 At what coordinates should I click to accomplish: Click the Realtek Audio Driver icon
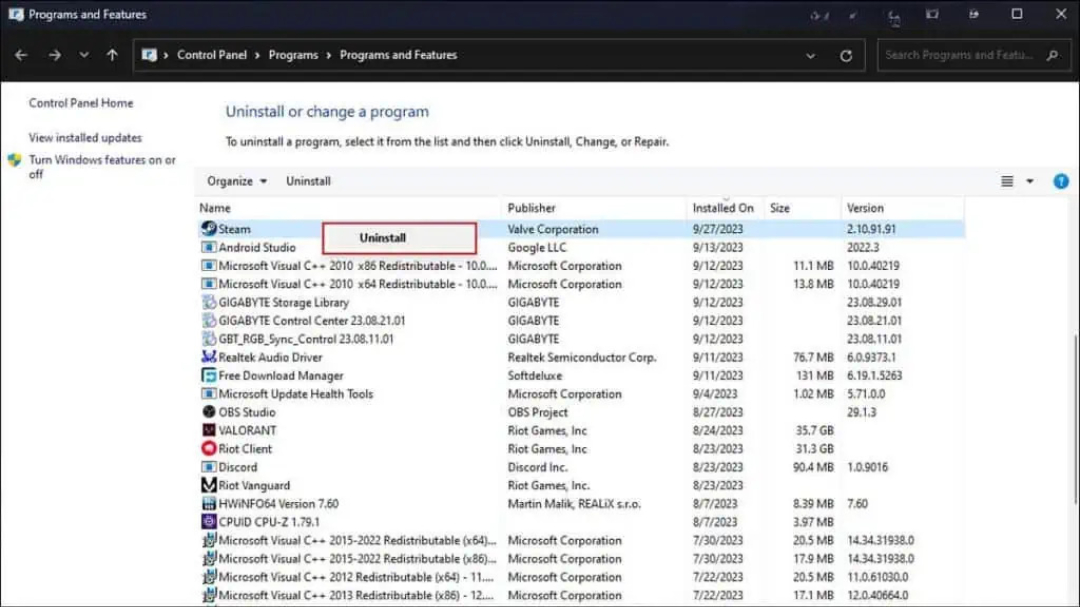[x=209, y=357]
